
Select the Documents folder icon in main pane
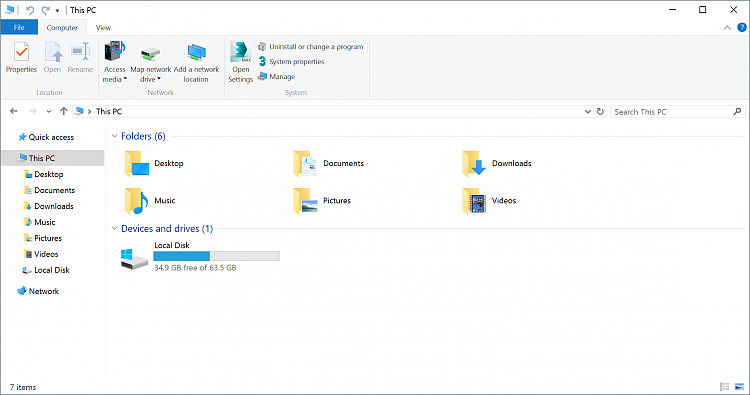pyautogui.click(x=305, y=164)
